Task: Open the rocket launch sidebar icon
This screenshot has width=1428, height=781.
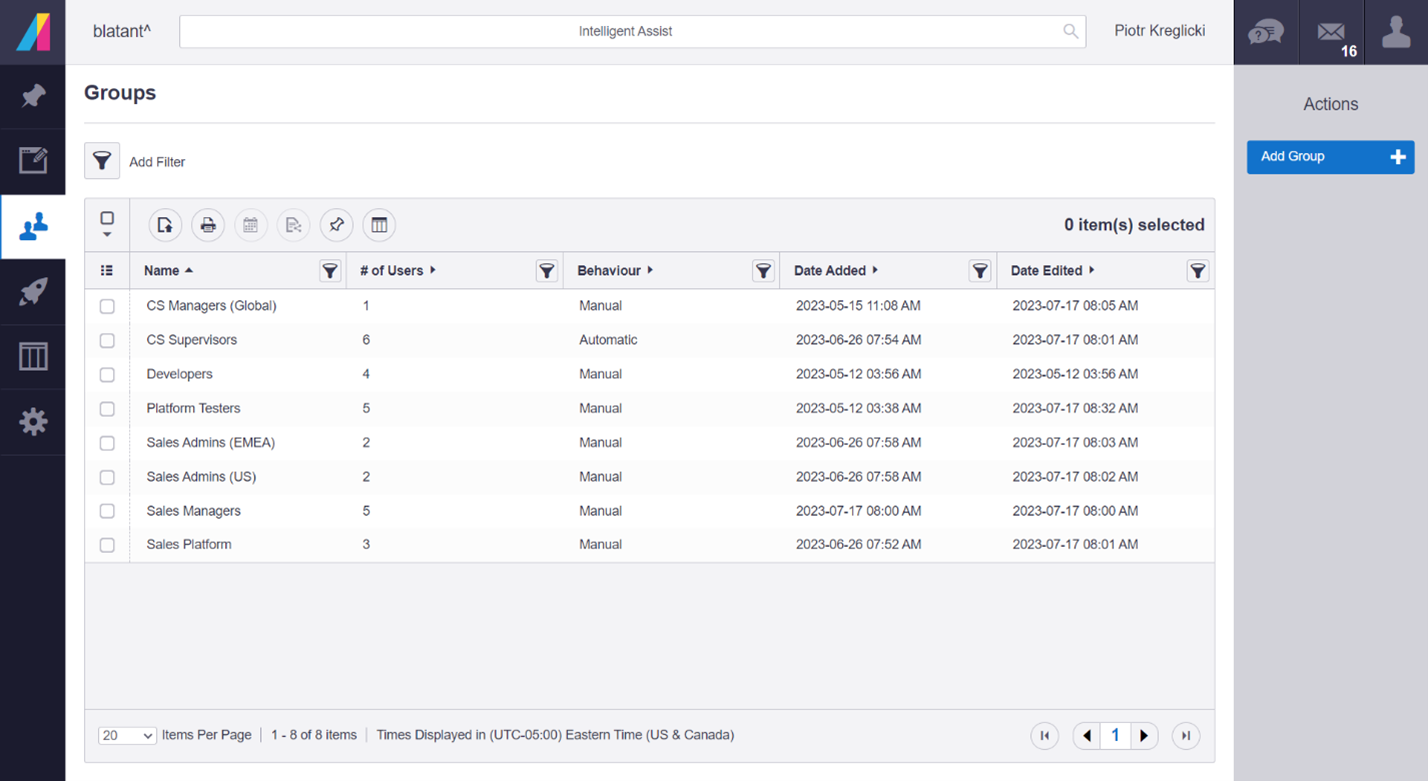Action: point(33,292)
